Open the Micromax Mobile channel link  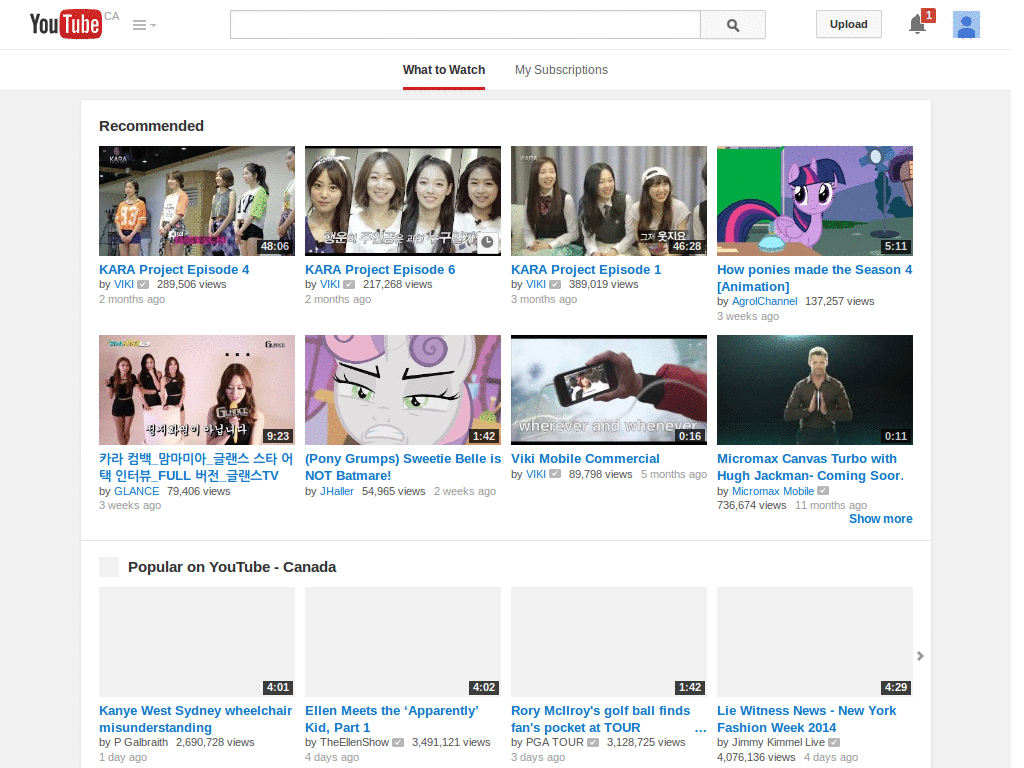click(773, 491)
